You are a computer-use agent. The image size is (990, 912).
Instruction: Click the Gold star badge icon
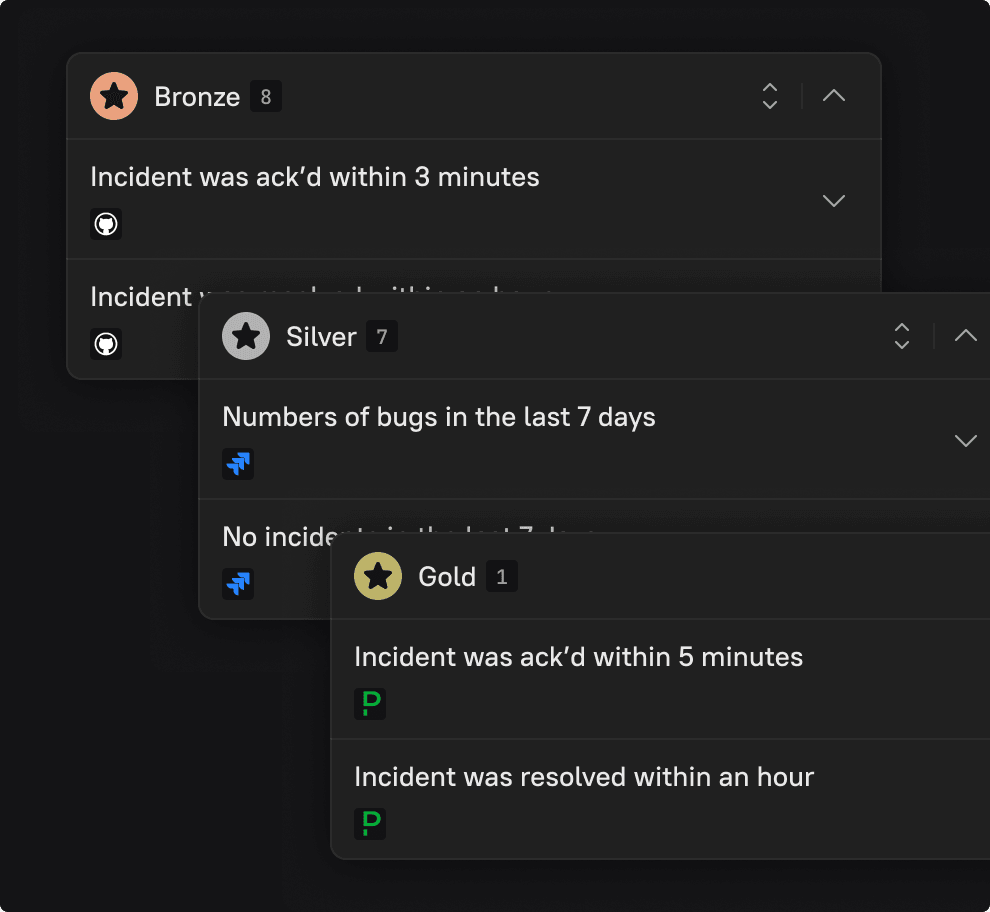(378, 576)
